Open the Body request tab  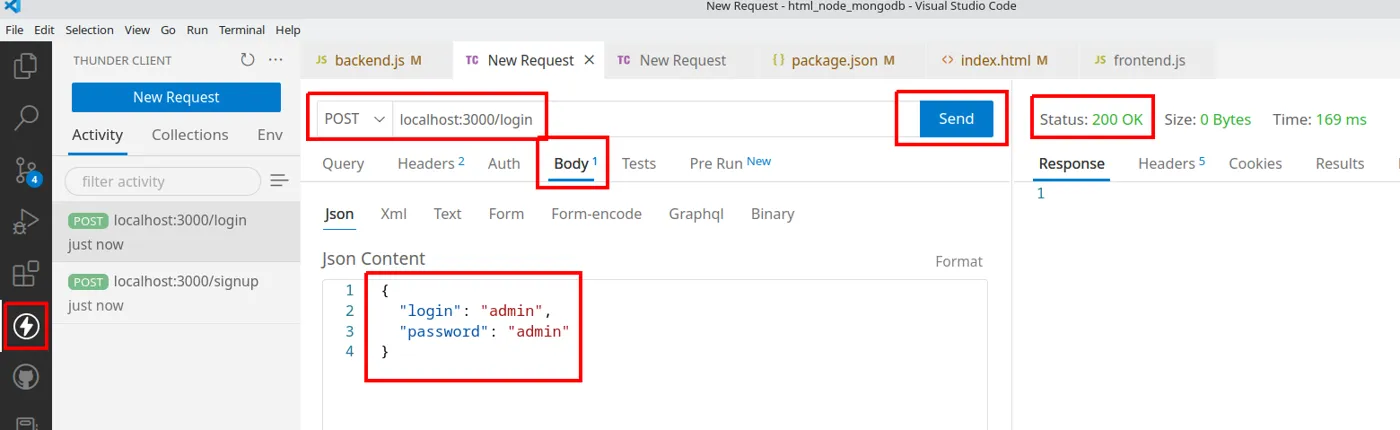575,163
